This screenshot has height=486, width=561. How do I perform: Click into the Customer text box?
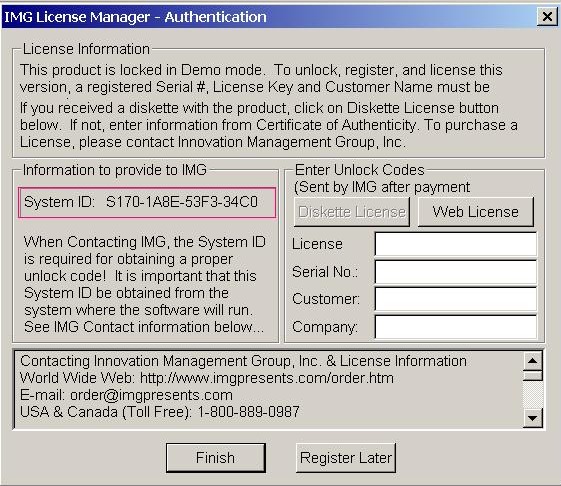coord(455,299)
